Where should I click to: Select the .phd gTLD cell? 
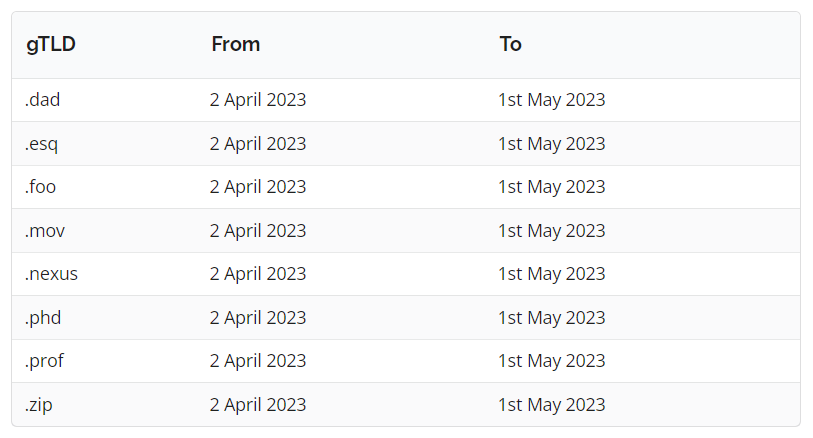[x=44, y=318]
